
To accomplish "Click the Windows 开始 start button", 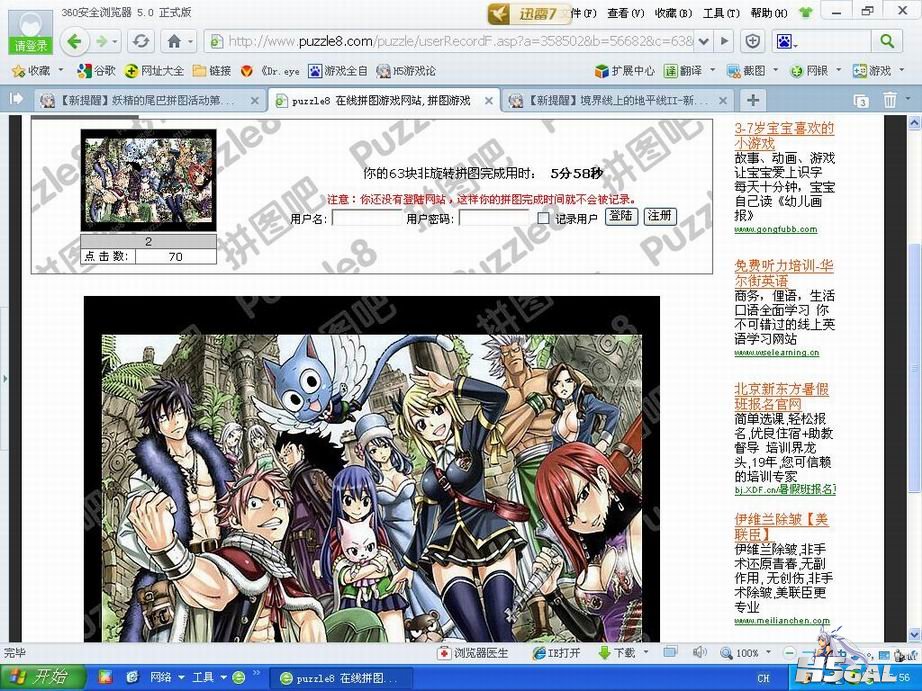I will (x=42, y=677).
